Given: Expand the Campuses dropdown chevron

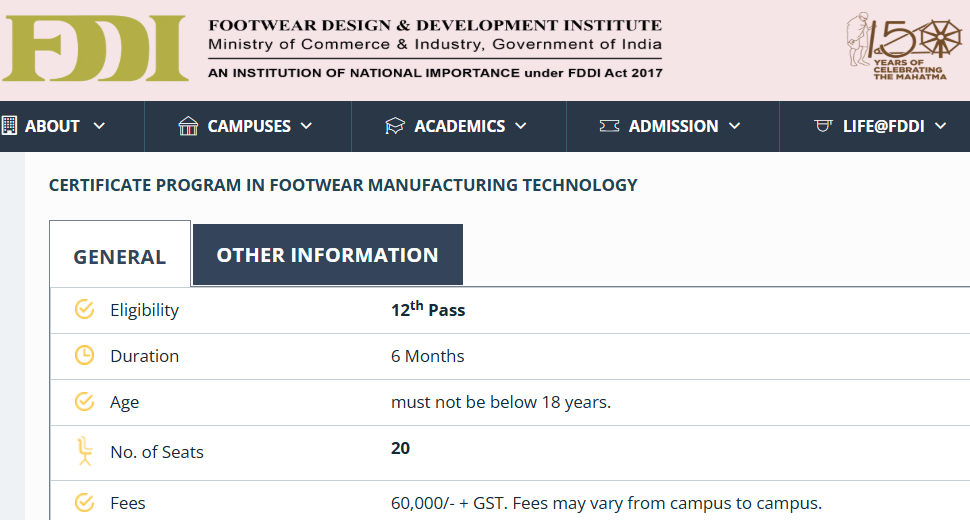Looking at the screenshot, I should [306, 126].
